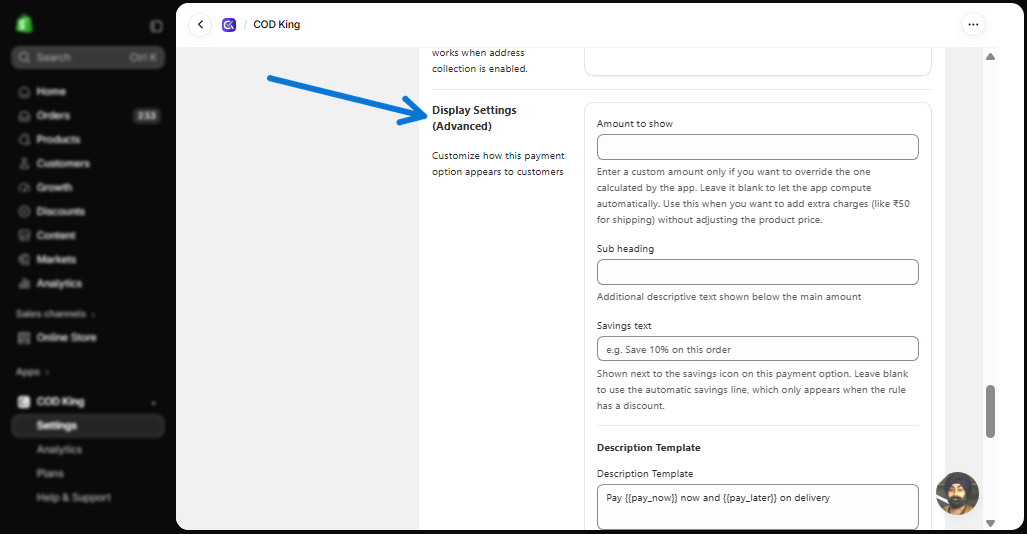Open the three-dots more menu
The width and height of the screenshot is (1027, 534).
pyautogui.click(x=973, y=25)
